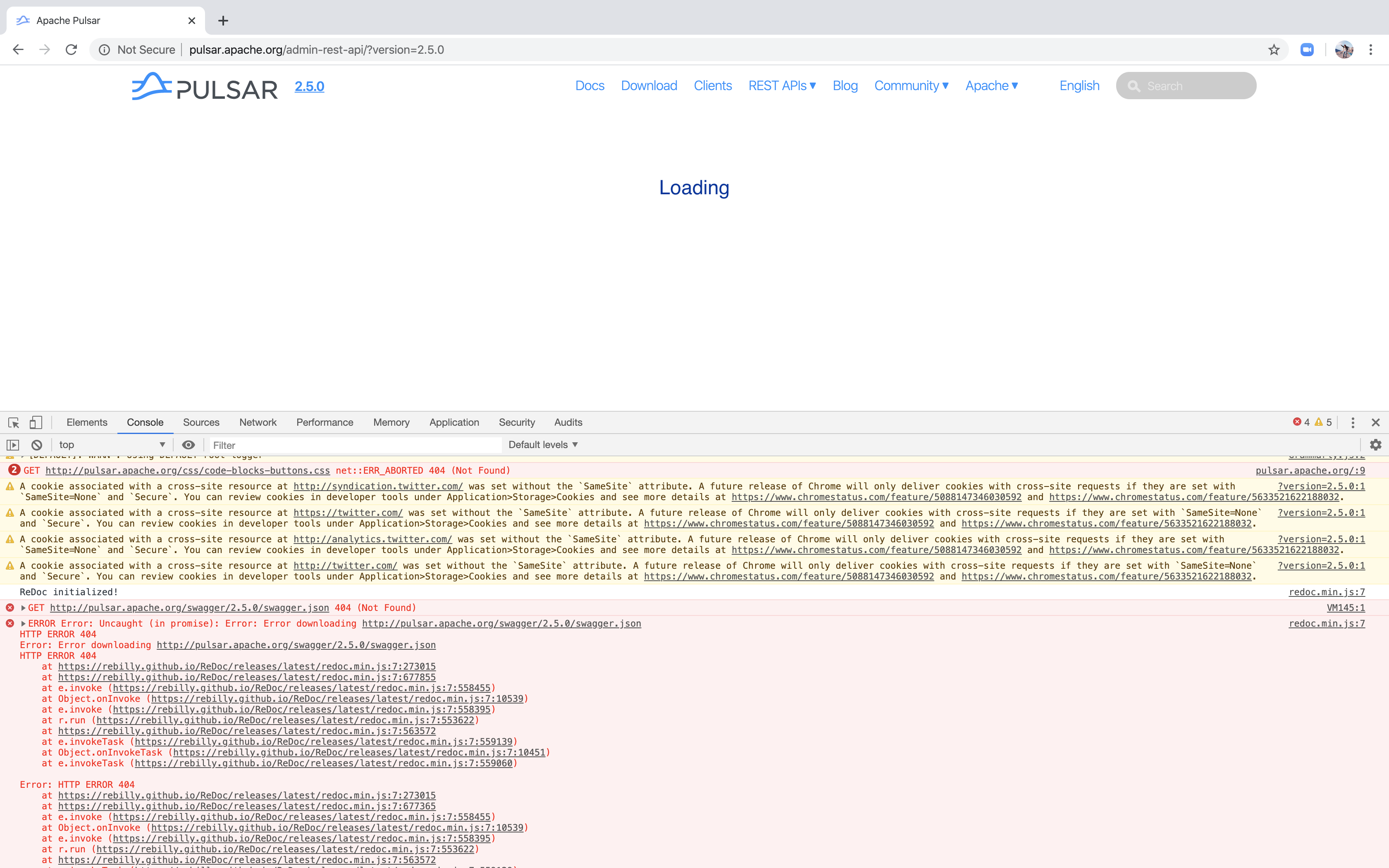Create live expression with eye icon
Screen dimensions: 1389x868
[188, 445]
